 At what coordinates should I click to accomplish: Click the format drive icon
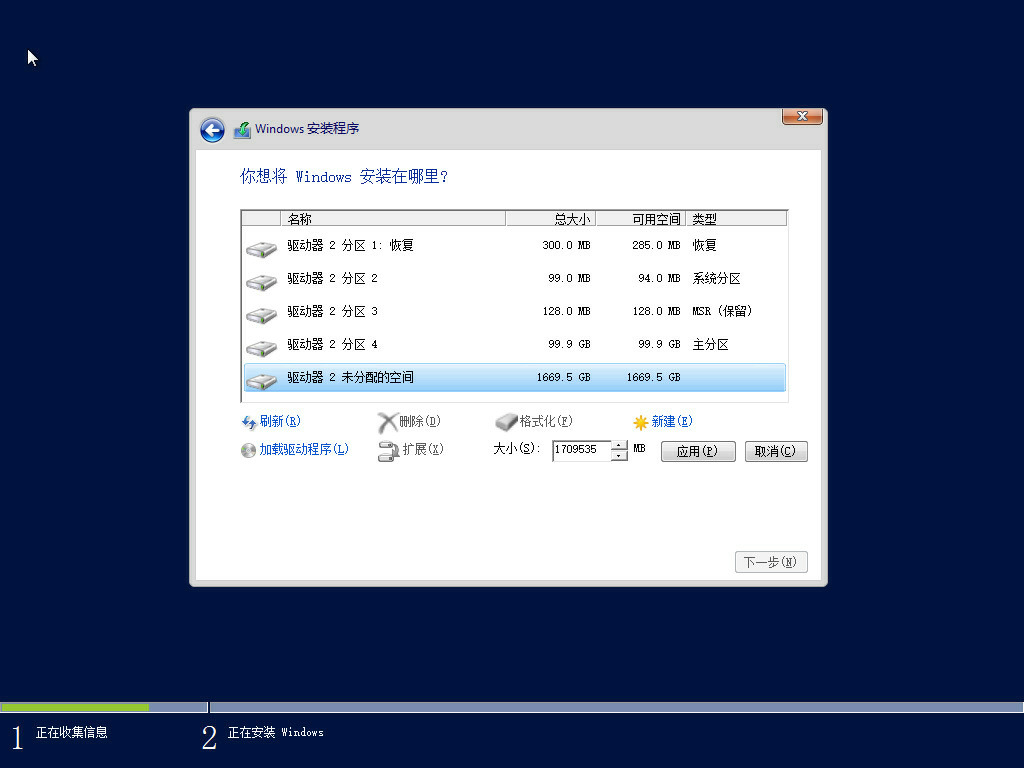point(506,422)
